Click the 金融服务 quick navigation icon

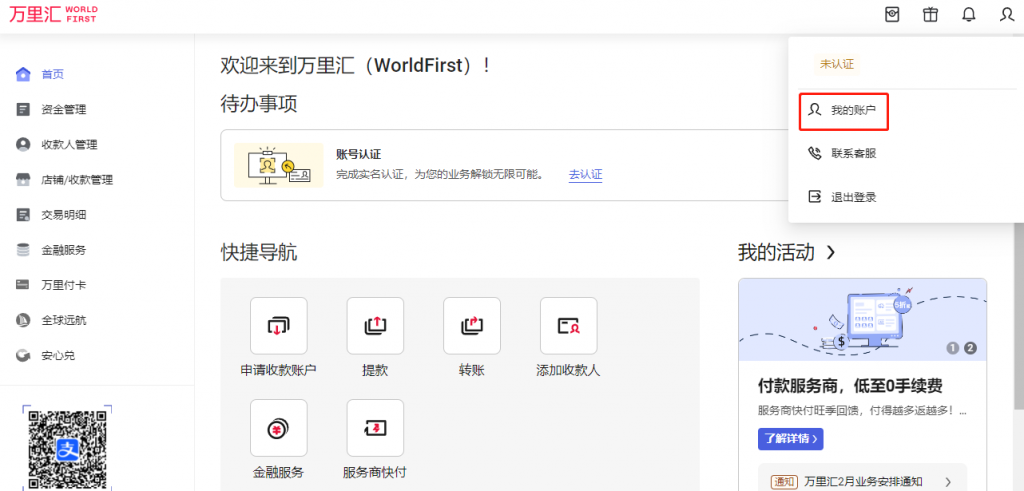(278, 428)
